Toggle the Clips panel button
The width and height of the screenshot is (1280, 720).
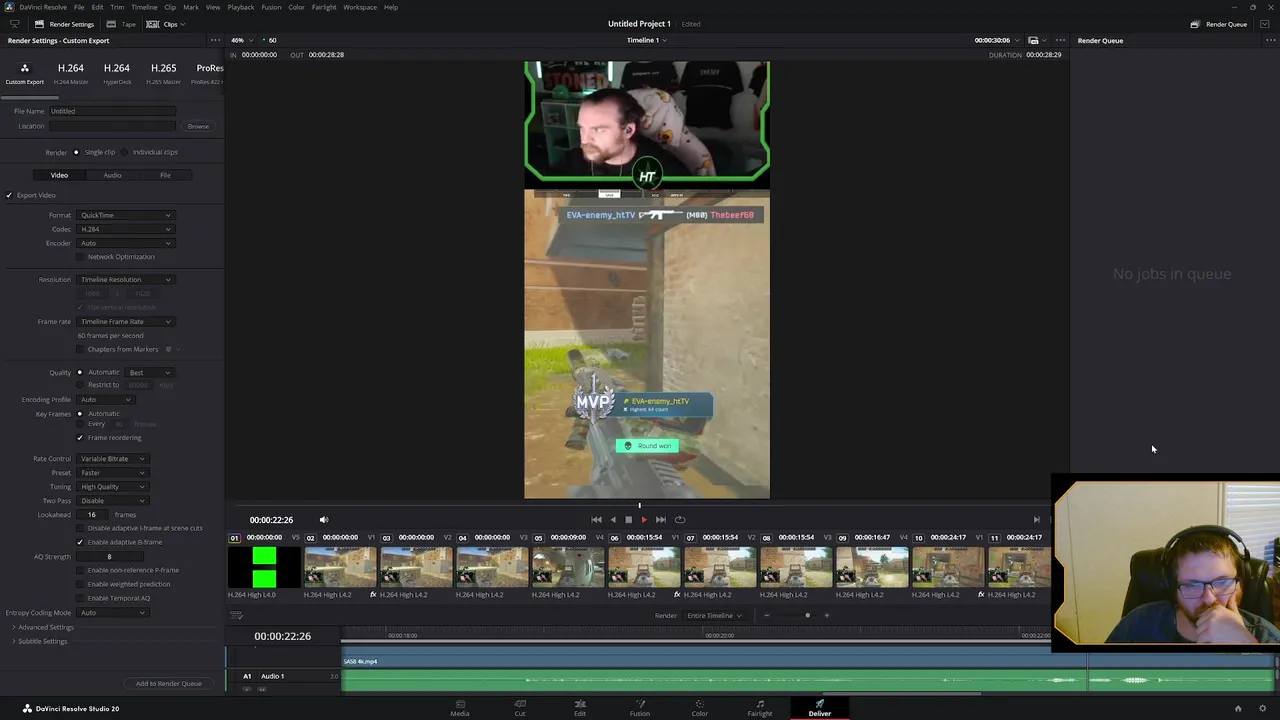click(x=163, y=24)
